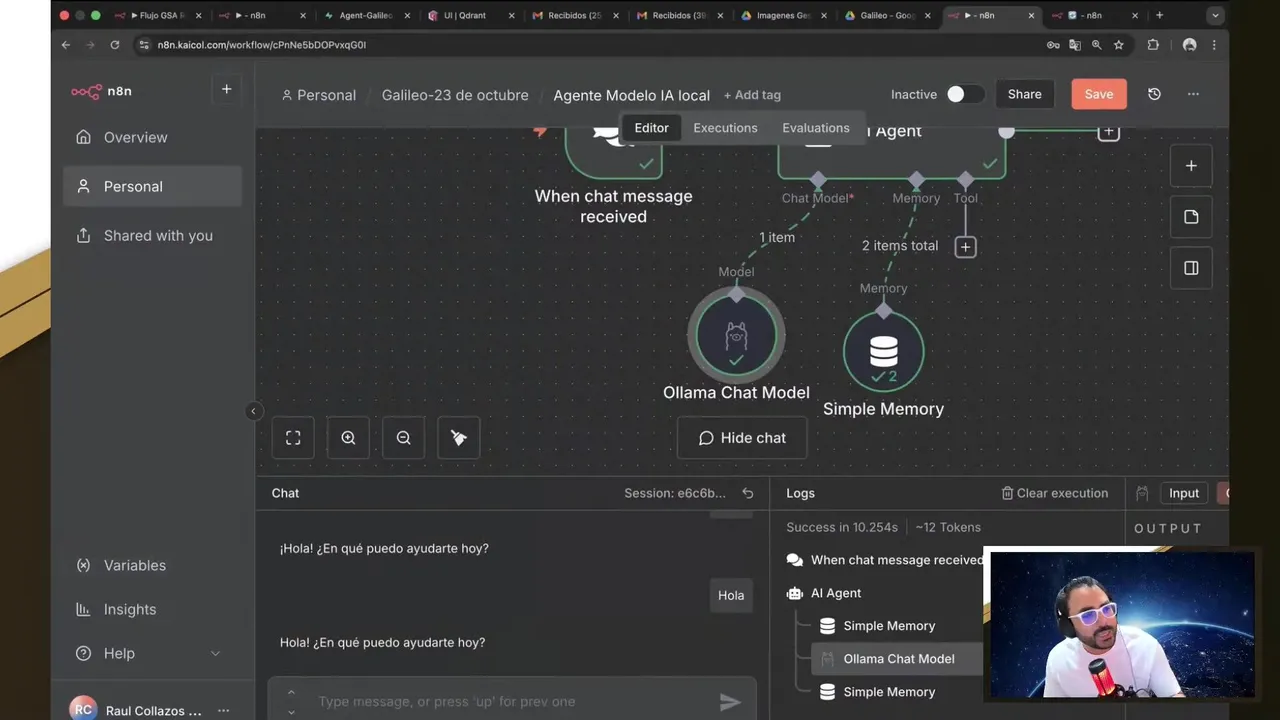Click the zoom out icon
Image resolution: width=1280 pixels, height=720 pixels.
[403, 438]
